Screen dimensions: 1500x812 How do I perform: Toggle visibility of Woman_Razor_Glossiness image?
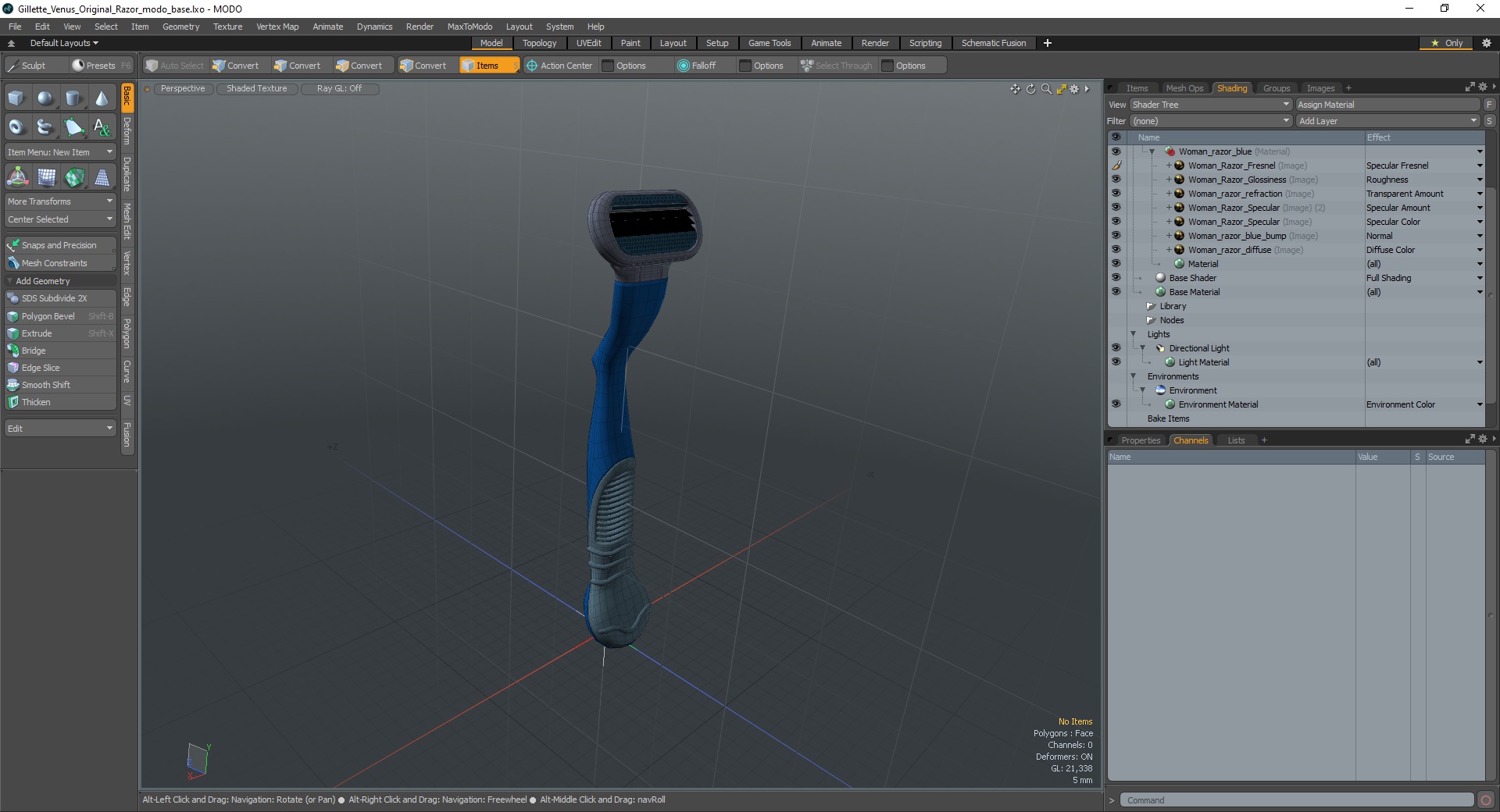coord(1116,180)
